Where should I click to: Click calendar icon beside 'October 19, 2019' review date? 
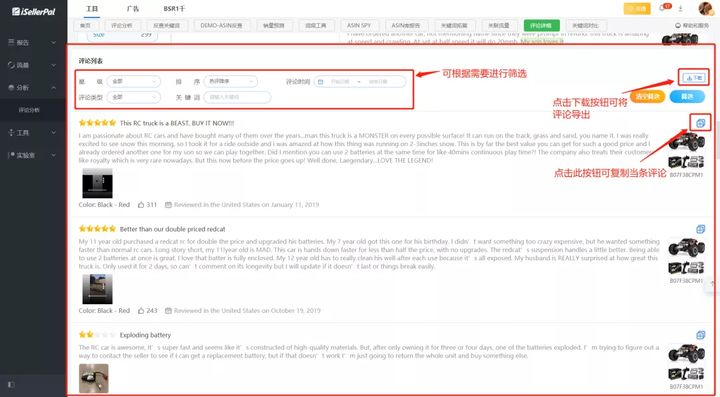[x=168, y=310]
